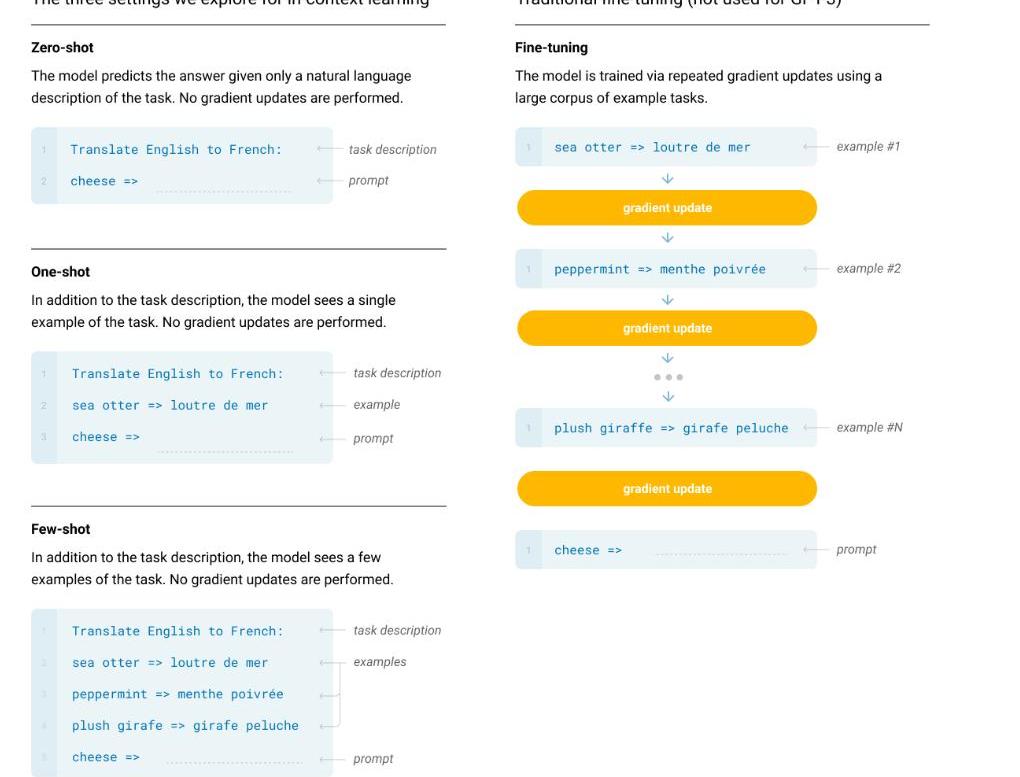Click the arrow pointing to Zero-shot task description
The width and height of the screenshot is (1020, 777).
[x=329, y=149]
